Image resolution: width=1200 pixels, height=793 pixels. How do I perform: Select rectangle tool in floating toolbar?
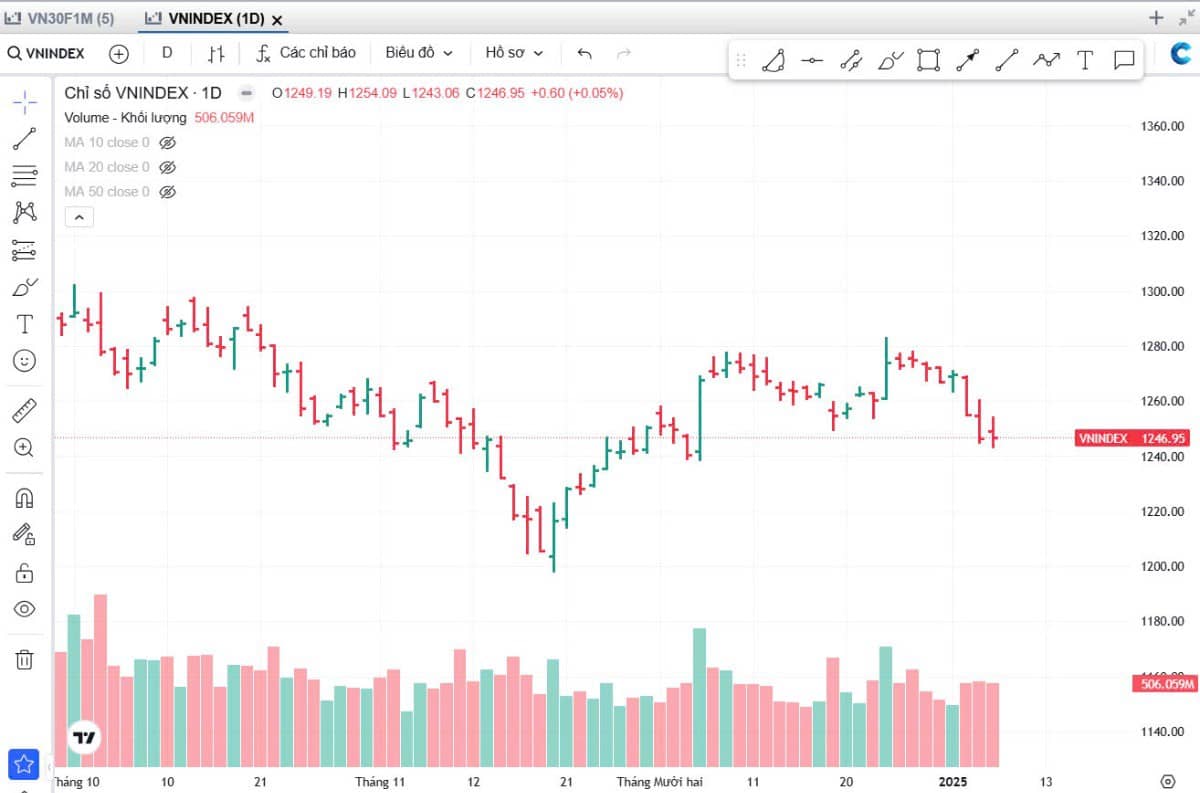coord(929,61)
